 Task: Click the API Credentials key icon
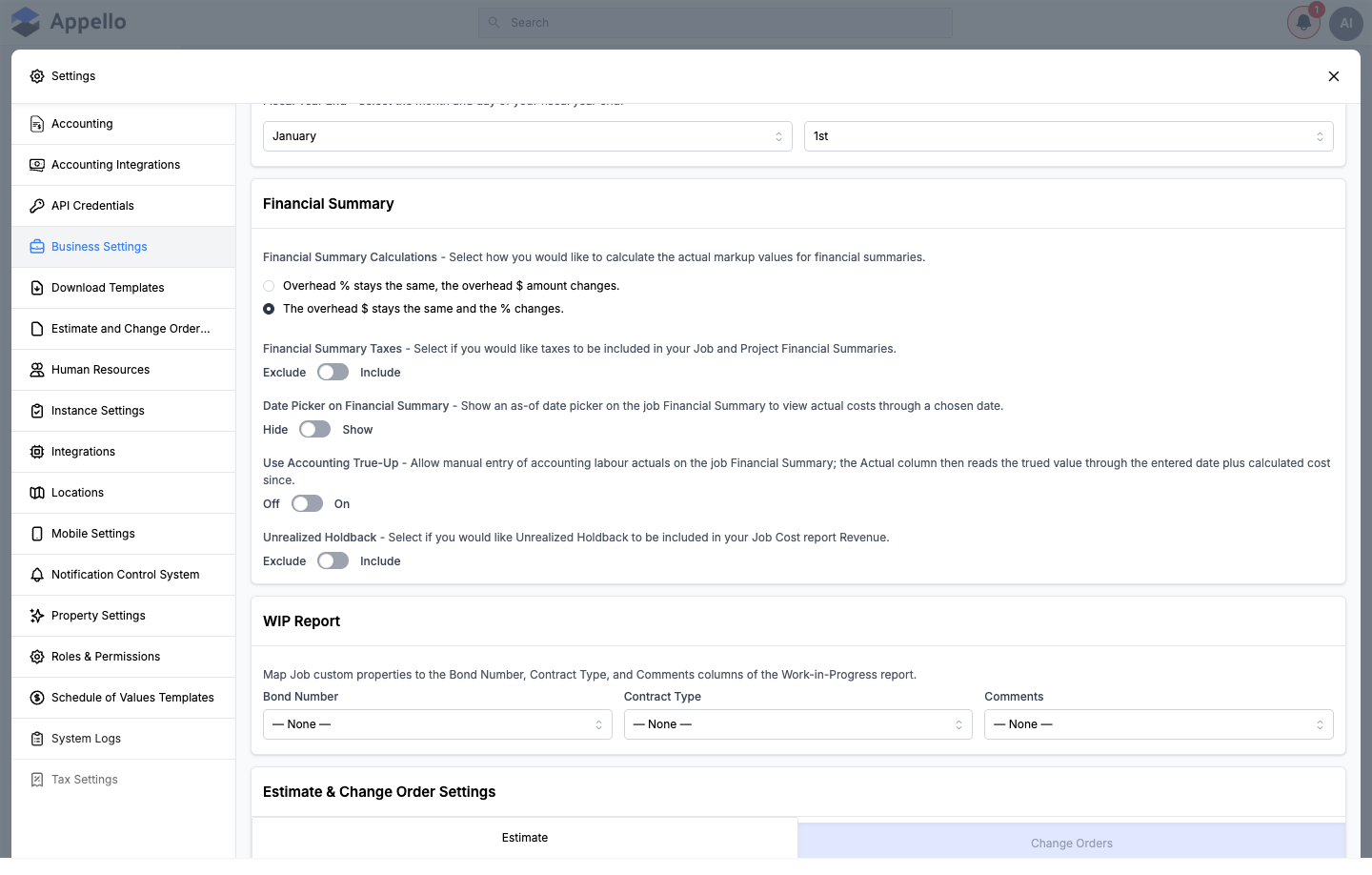[37, 206]
